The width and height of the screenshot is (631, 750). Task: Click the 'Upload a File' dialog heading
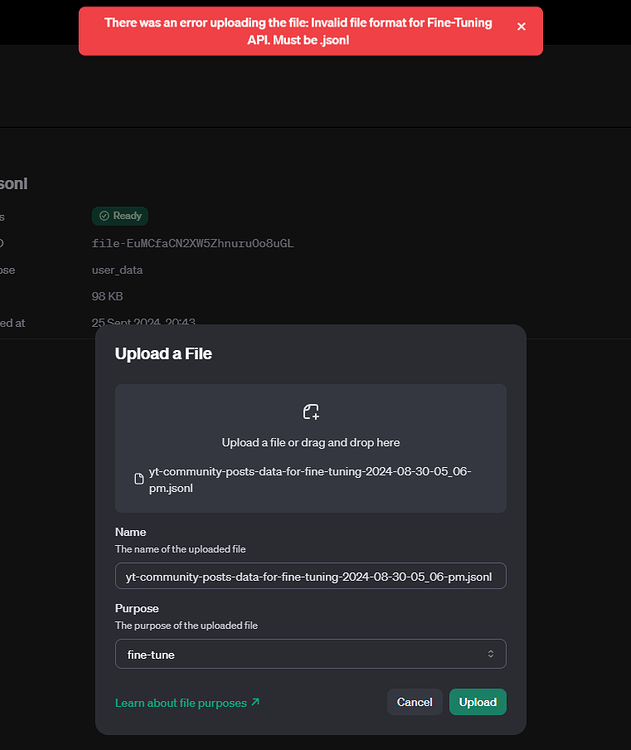pyautogui.click(x=163, y=353)
